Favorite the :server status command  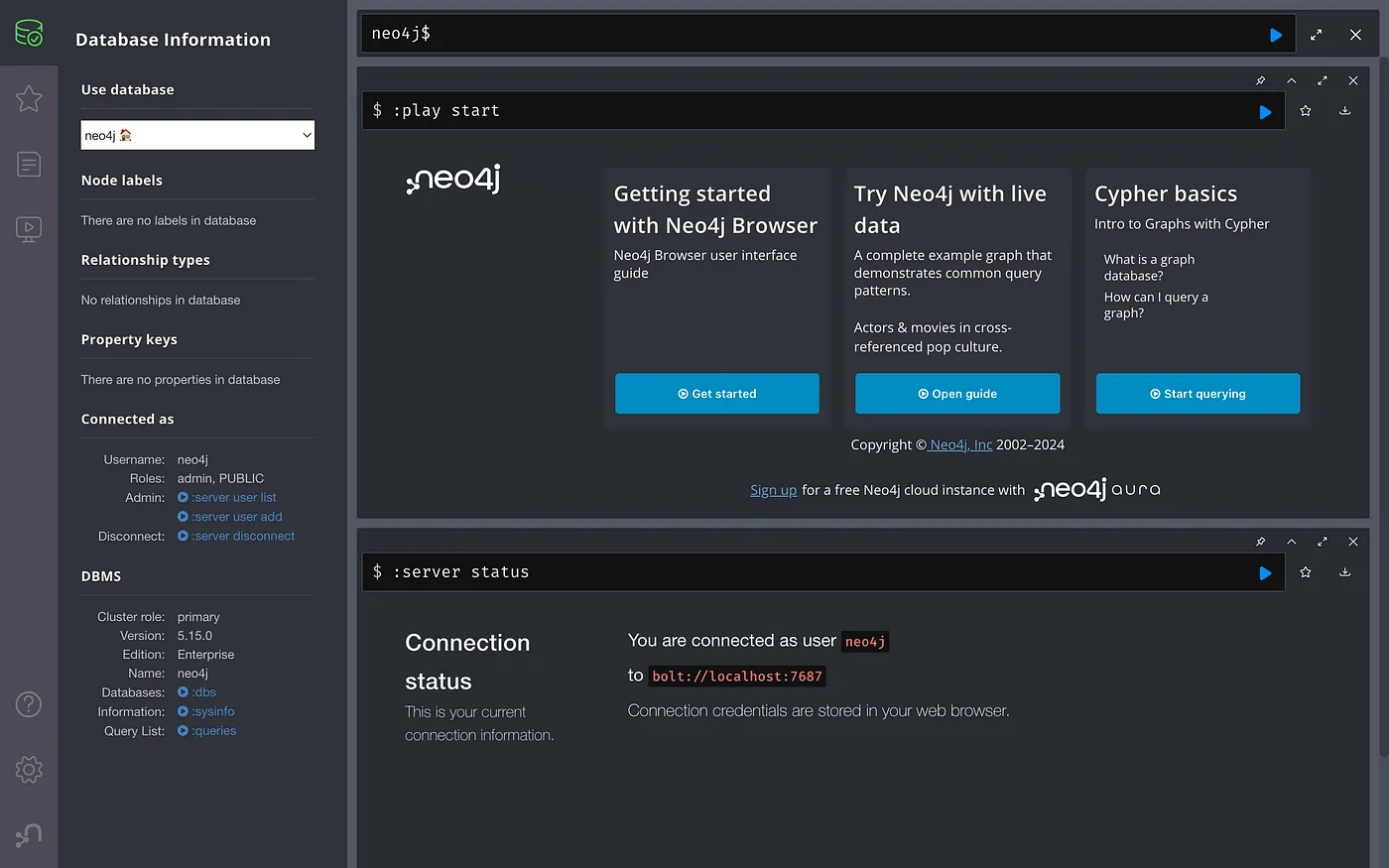point(1306,572)
